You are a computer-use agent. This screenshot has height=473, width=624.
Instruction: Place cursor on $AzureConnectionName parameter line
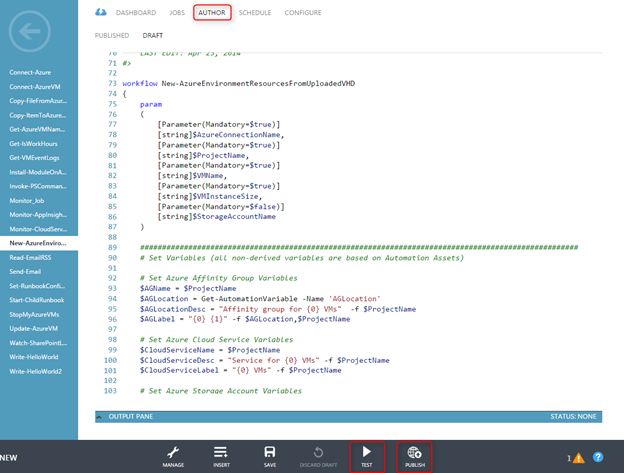coord(221,135)
